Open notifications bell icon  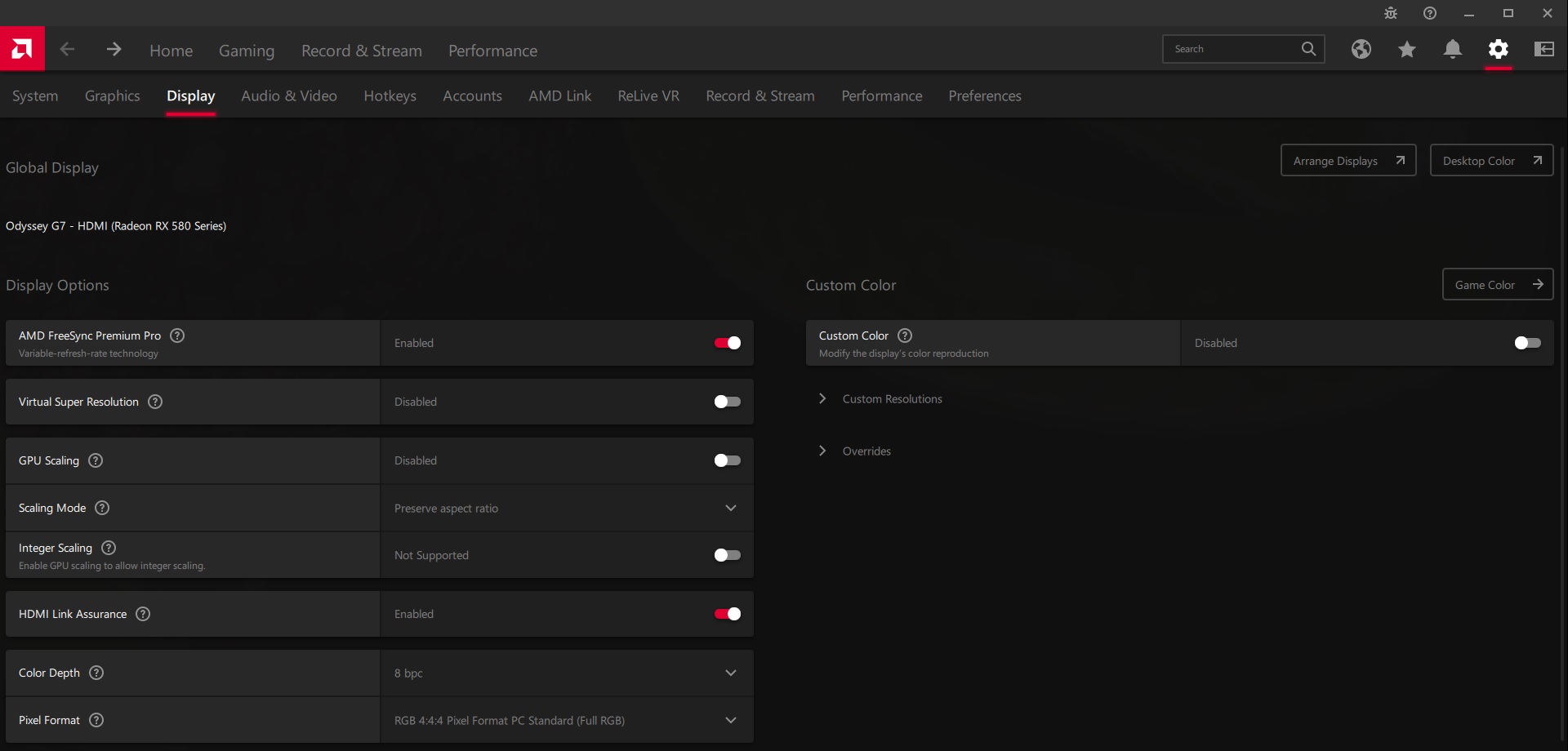coord(1453,49)
